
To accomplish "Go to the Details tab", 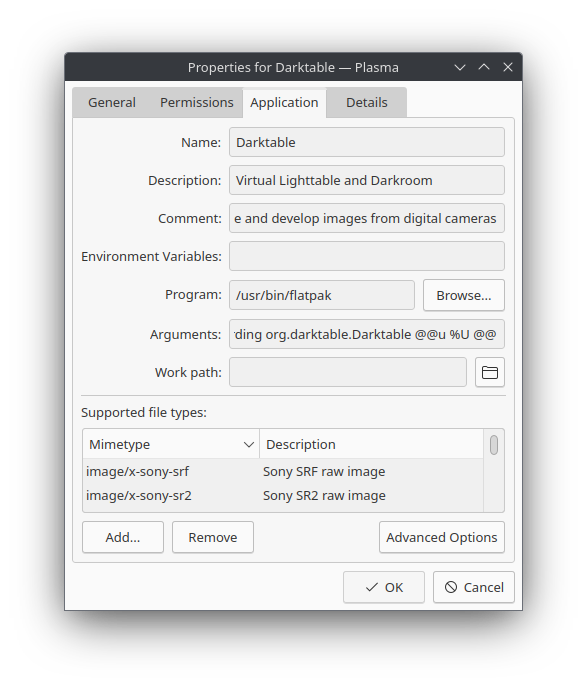I will [x=367, y=103].
